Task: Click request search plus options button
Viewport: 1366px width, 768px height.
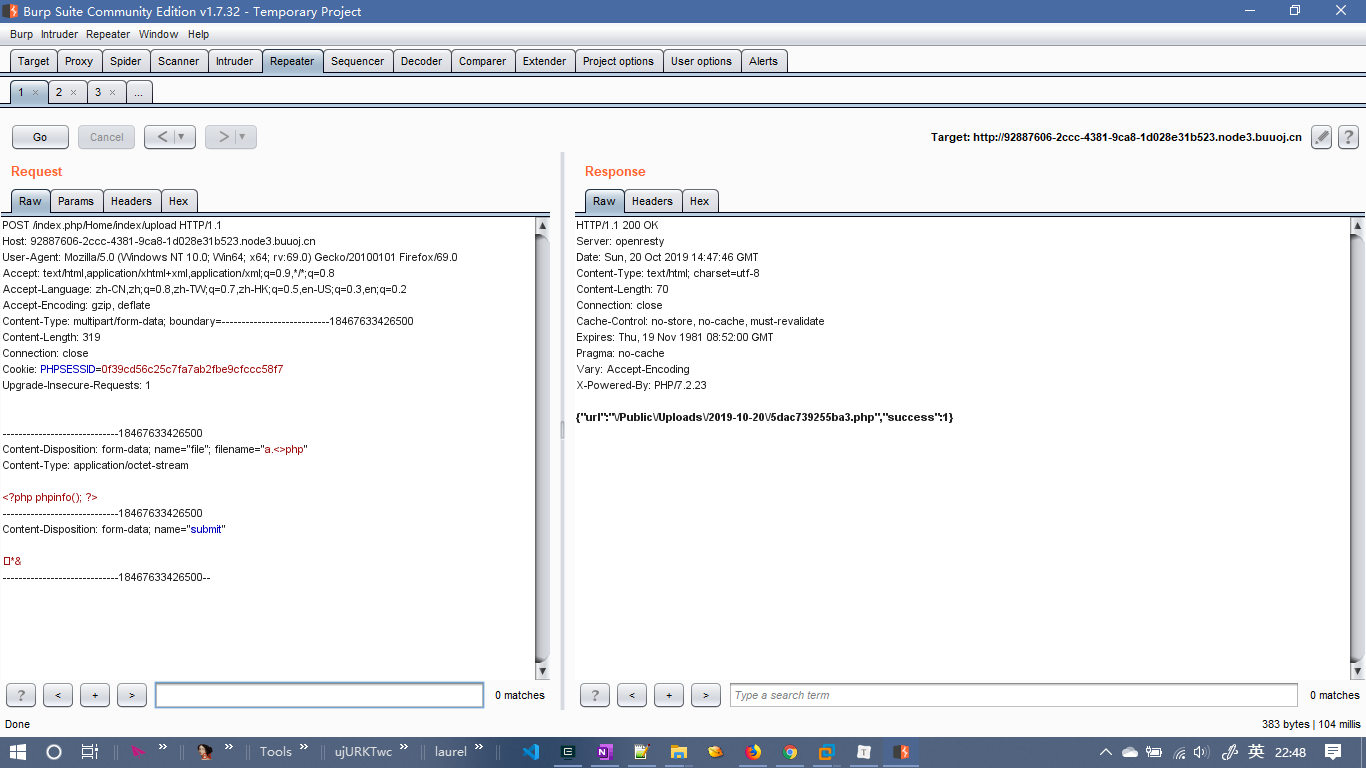Action: click(x=95, y=695)
